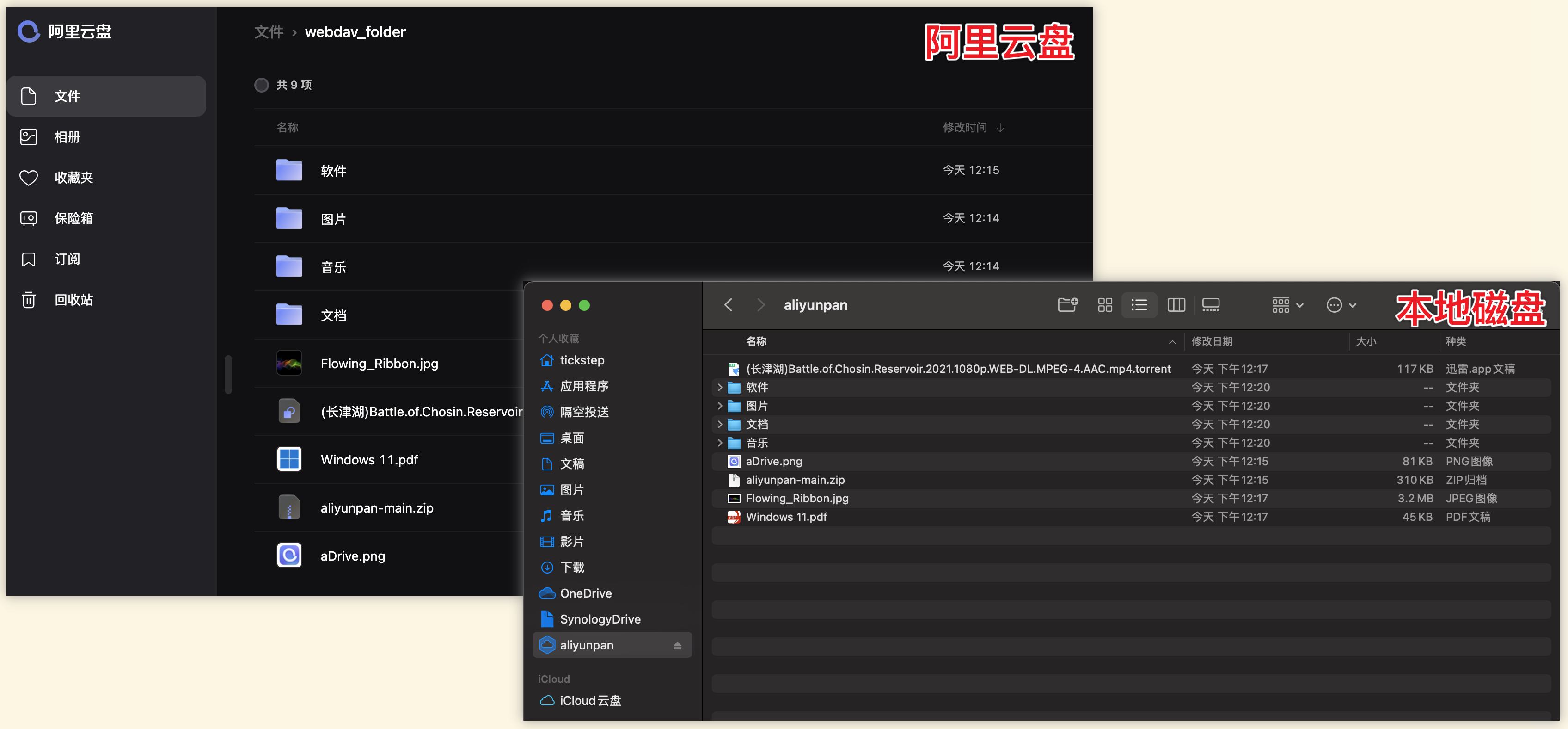Select 收藏夹 in the Aliyun sidebar

point(73,177)
